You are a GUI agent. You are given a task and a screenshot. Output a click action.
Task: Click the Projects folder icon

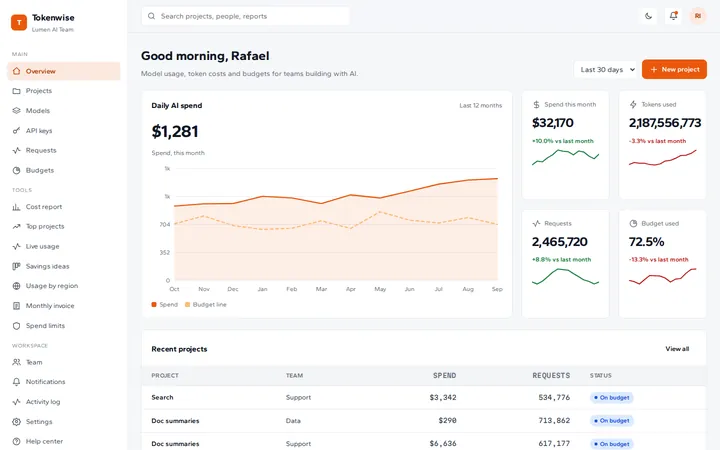17,91
